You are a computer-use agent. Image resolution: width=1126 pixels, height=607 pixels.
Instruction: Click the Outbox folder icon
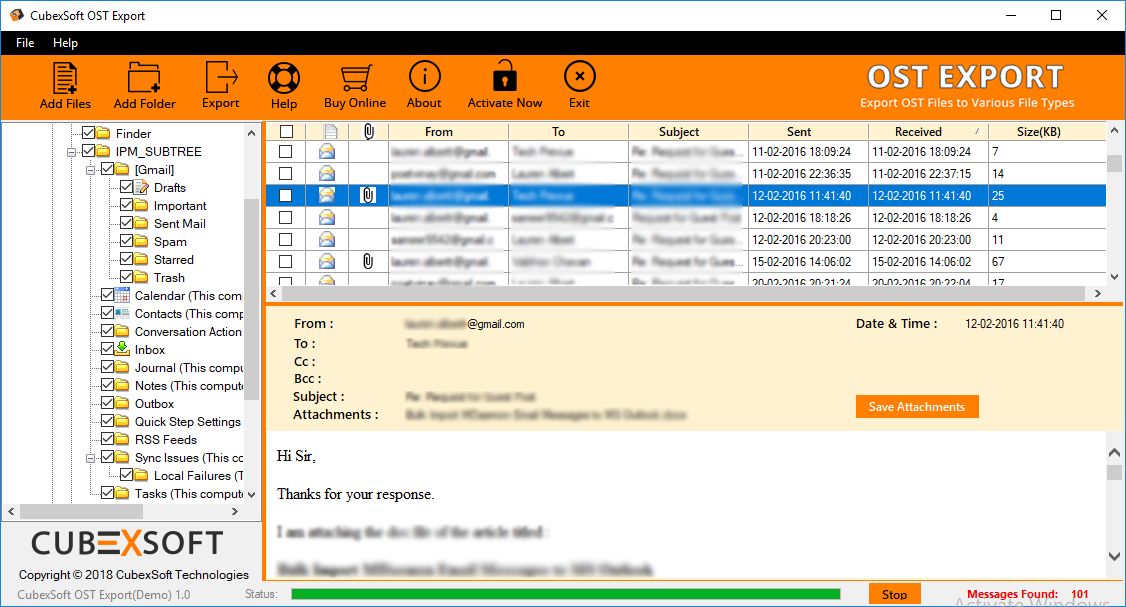pyautogui.click(x=122, y=403)
